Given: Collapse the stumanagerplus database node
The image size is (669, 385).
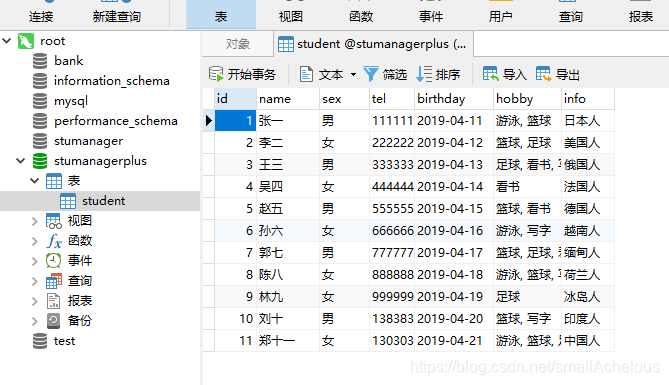Looking at the screenshot, I should point(20,161).
